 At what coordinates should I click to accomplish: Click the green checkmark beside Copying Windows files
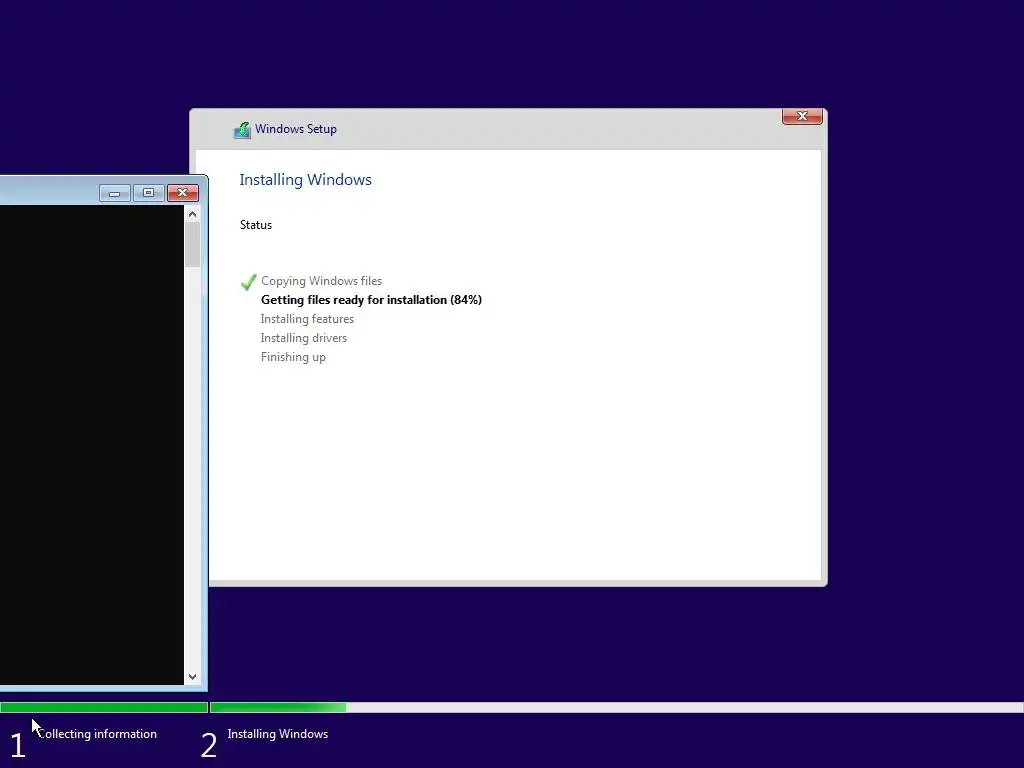pyautogui.click(x=249, y=281)
